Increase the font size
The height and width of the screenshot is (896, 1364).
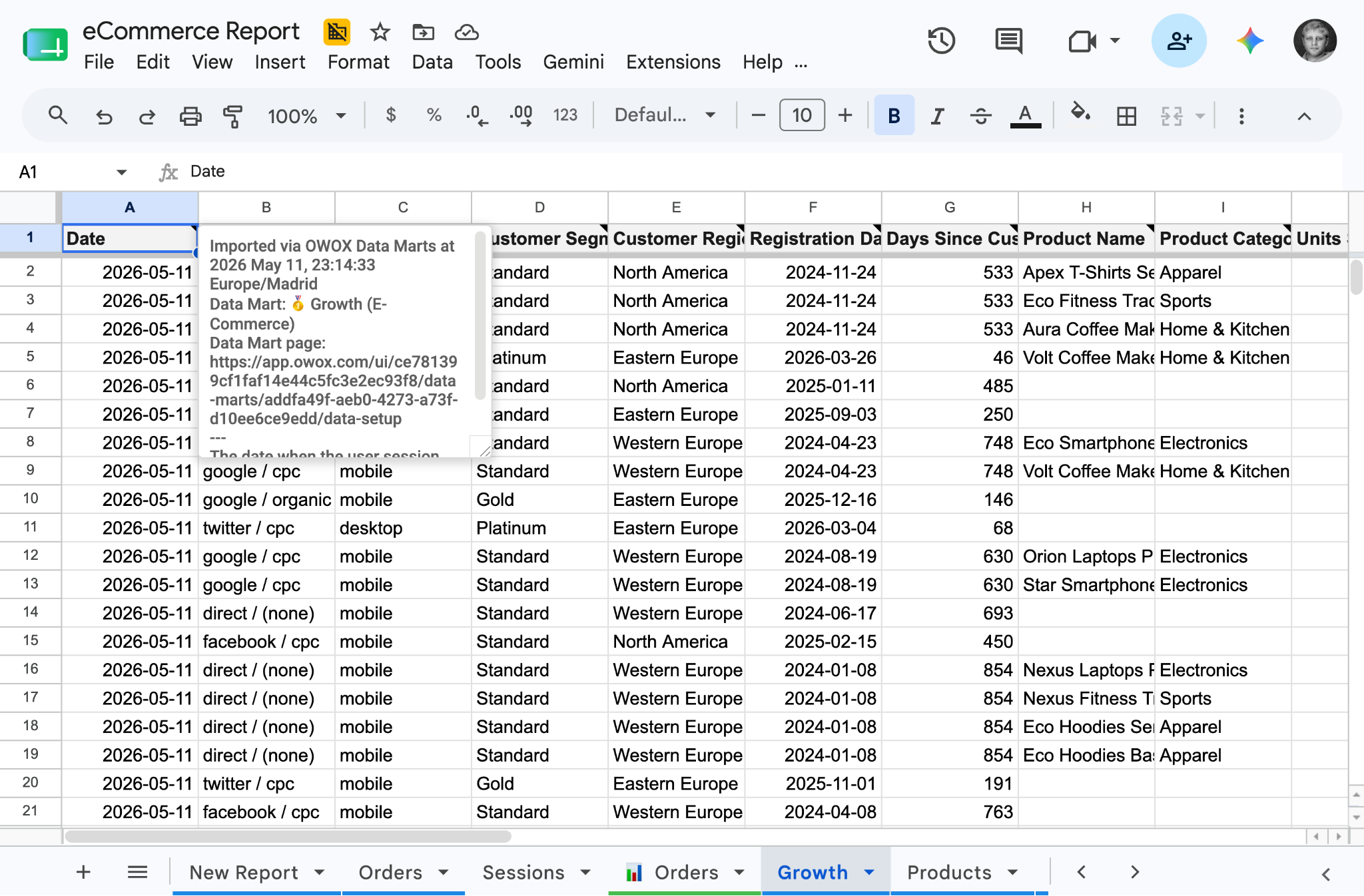click(x=845, y=116)
